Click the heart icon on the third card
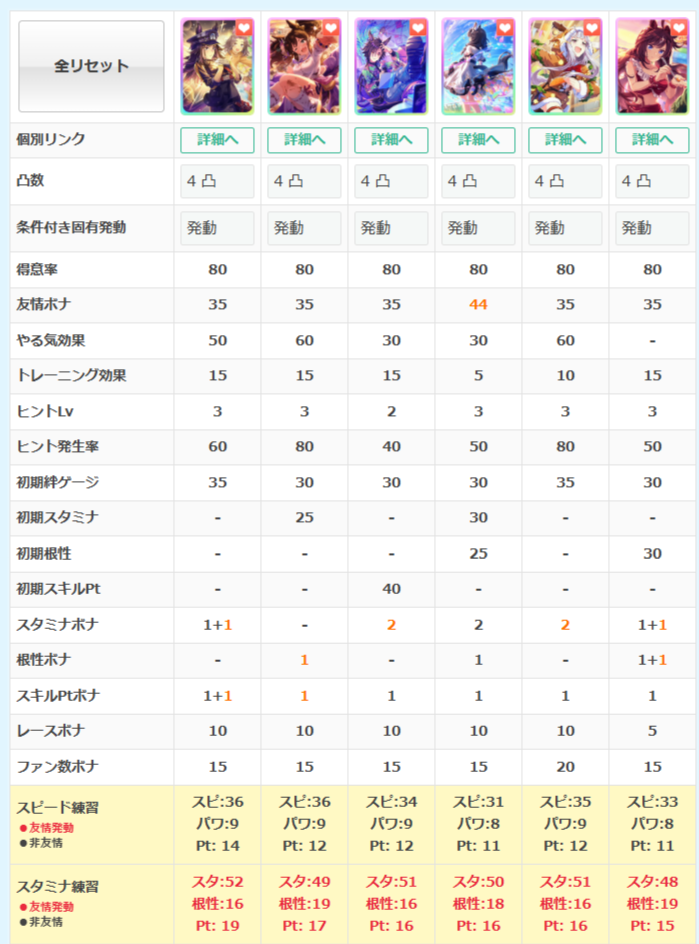The width and height of the screenshot is (699, 944). 418,29
